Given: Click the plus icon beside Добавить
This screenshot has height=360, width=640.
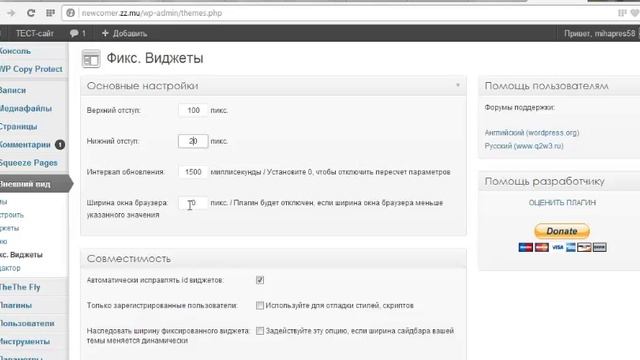Looking at the screenshot, I should pyautogui.click(x=105, y=33).
